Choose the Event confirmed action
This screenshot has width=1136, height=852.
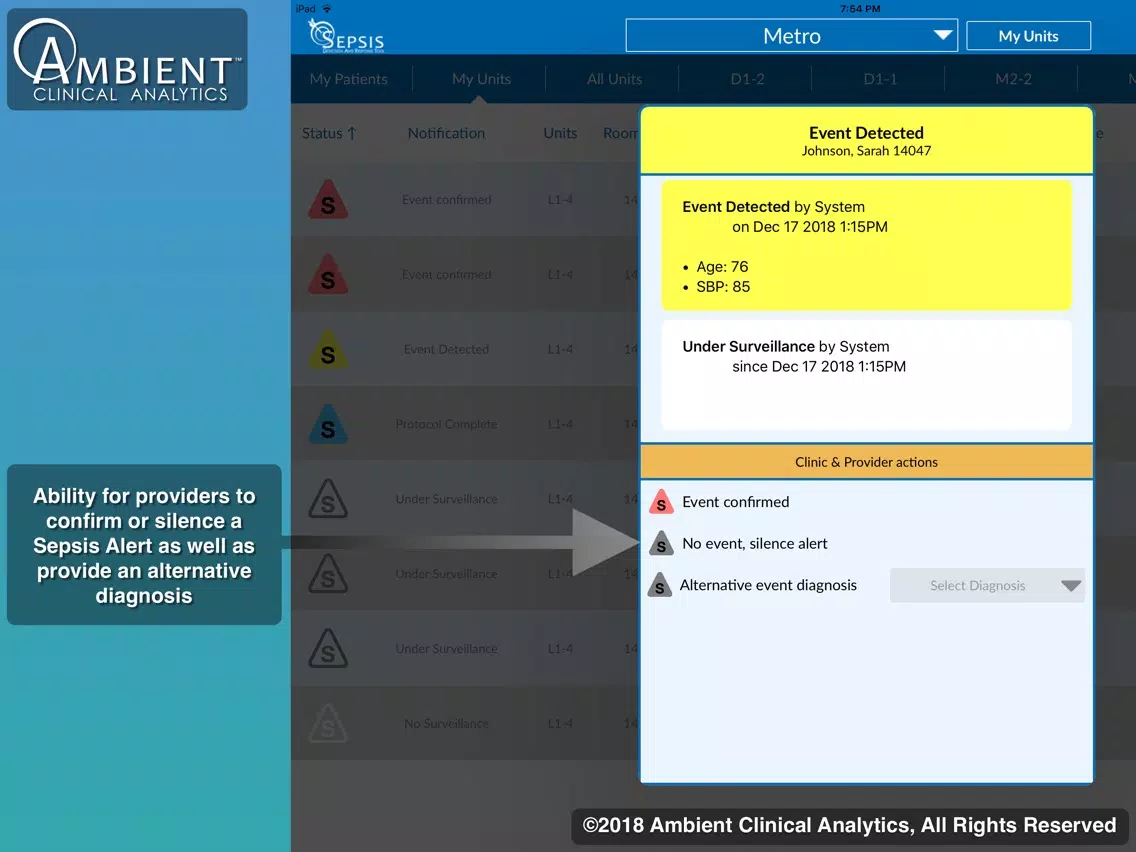(x=735, y=502)
